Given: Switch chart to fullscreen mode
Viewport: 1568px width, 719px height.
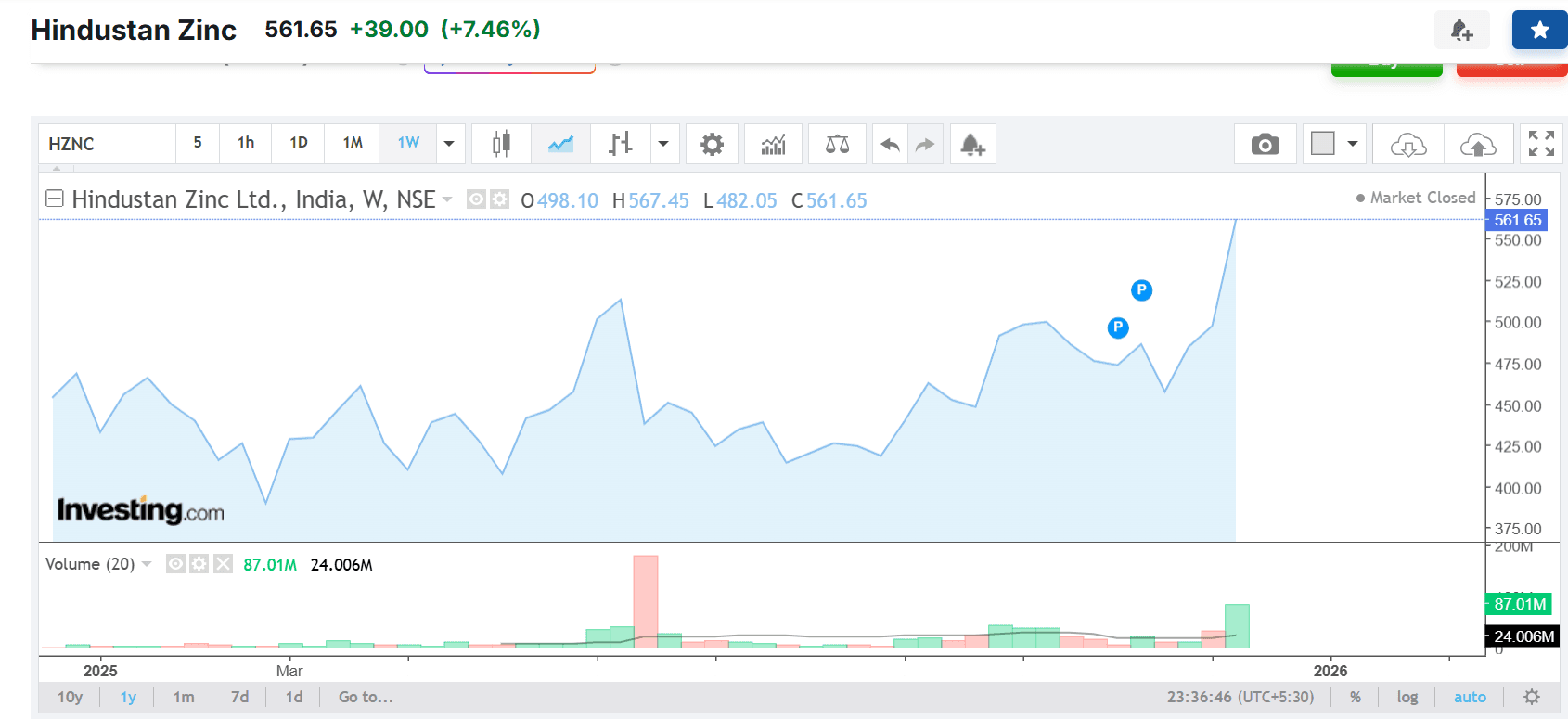Looking at the screenshot, I should [1541, 144].
